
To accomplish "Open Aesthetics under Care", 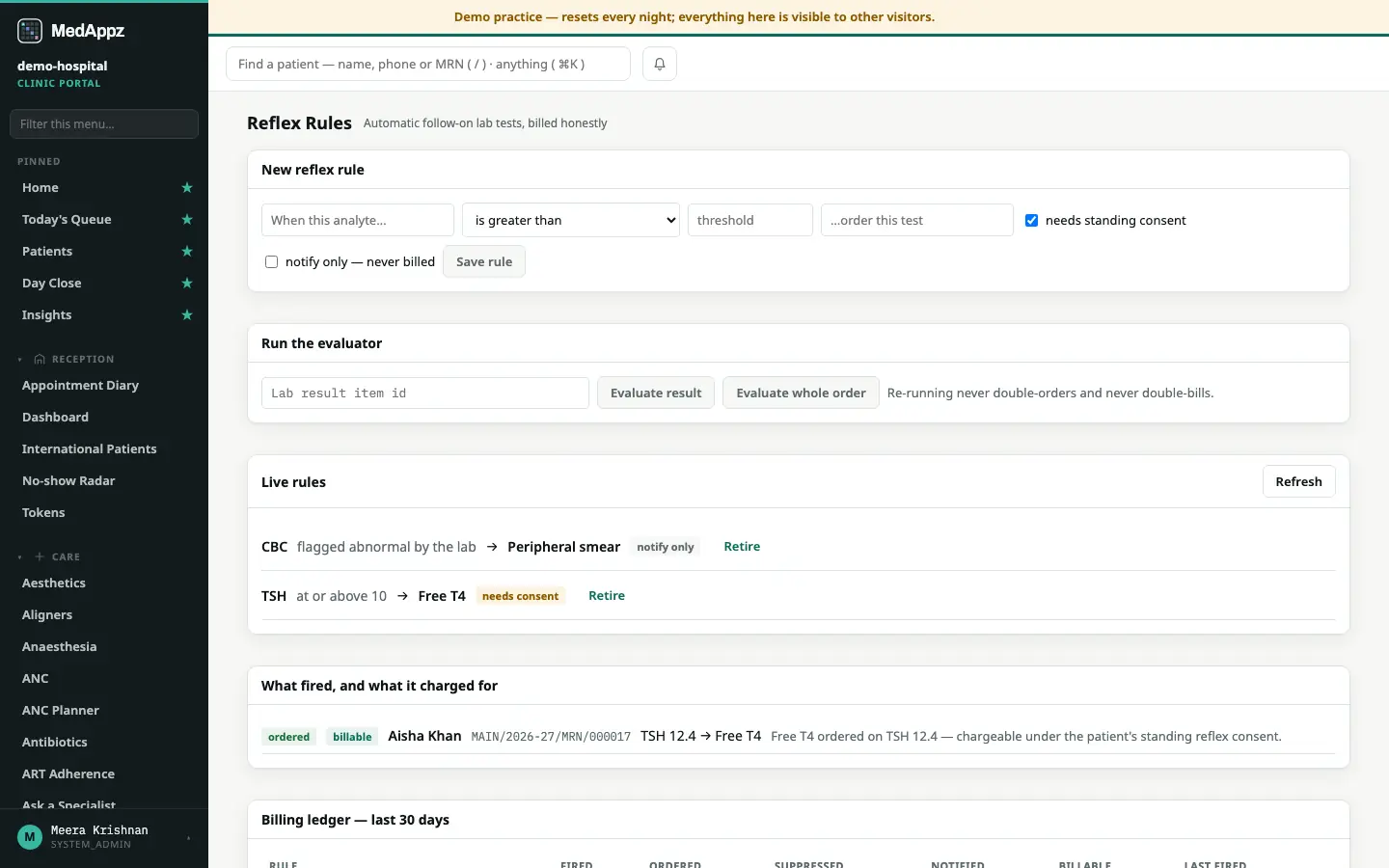I will 54,583.
